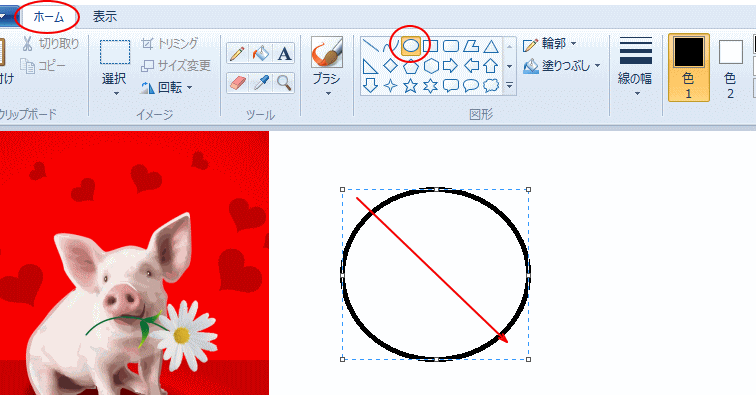Image resolution: width=756 pixels, height=395 pixels.
Task: Choose the Oval callout shape
Action: [x=471, y=85]
